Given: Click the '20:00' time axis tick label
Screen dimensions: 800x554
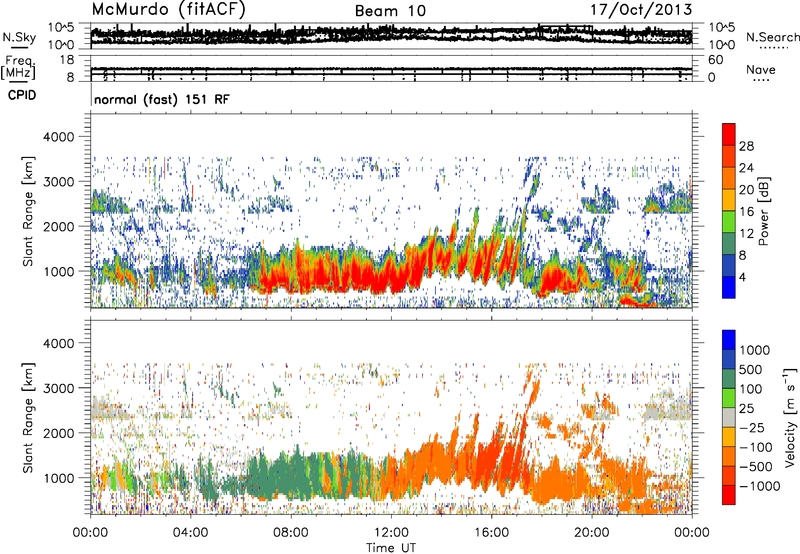Looking at the screenshot, I should pyautogui.click(x=591, y=532).
